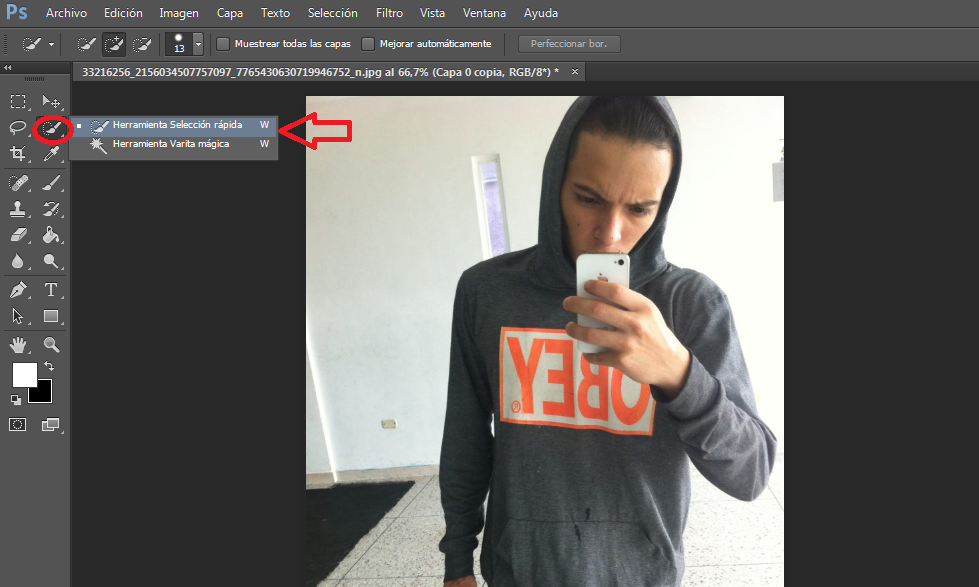This screenshot has width=979, height=587.
Task: Open the Archivo menu
Action: pos(66,13)
